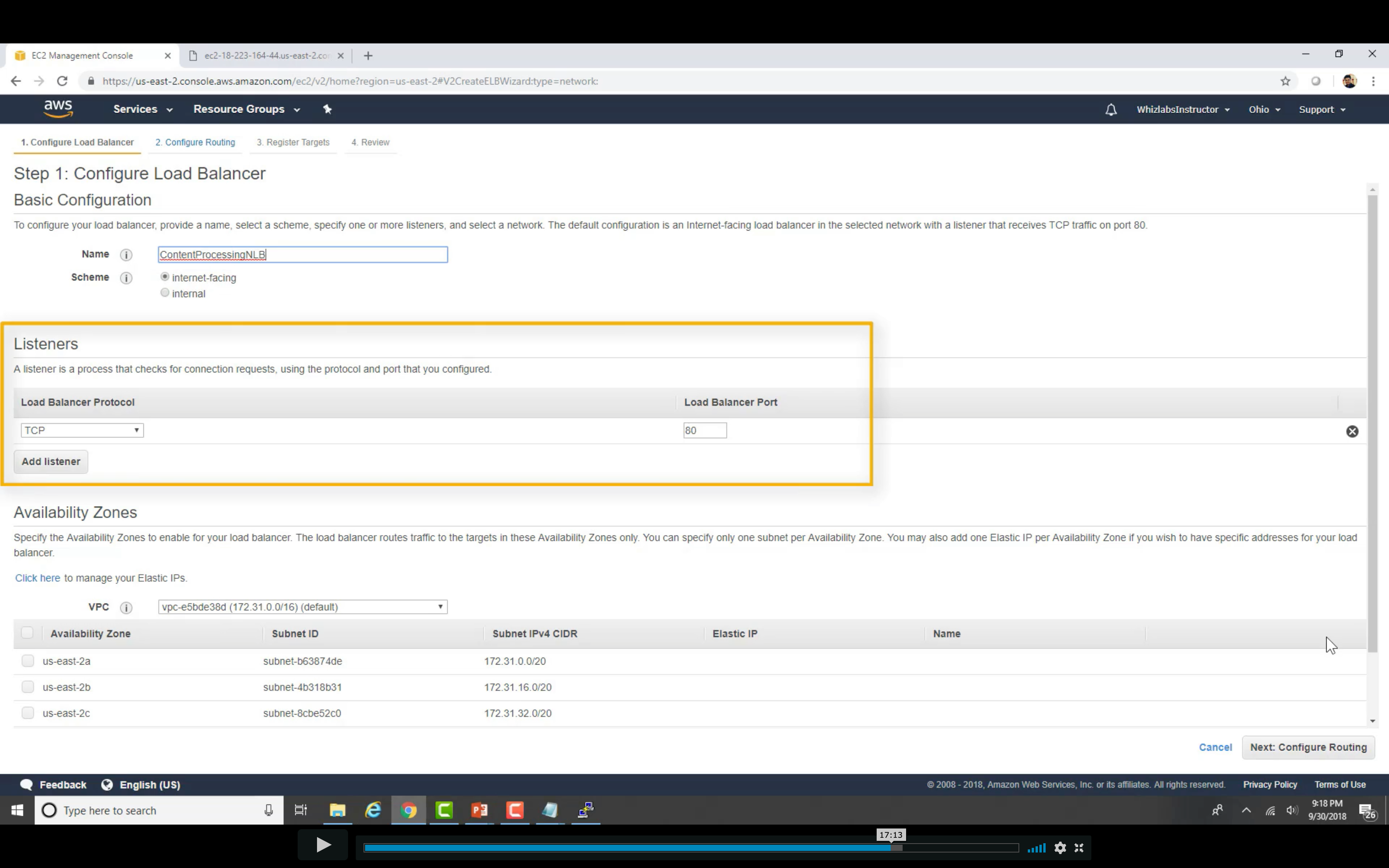Image resolution: width=1389 pixels, height=868 pixels.
Task: Select the internal scheme radio button
Action: coord(165,293)
